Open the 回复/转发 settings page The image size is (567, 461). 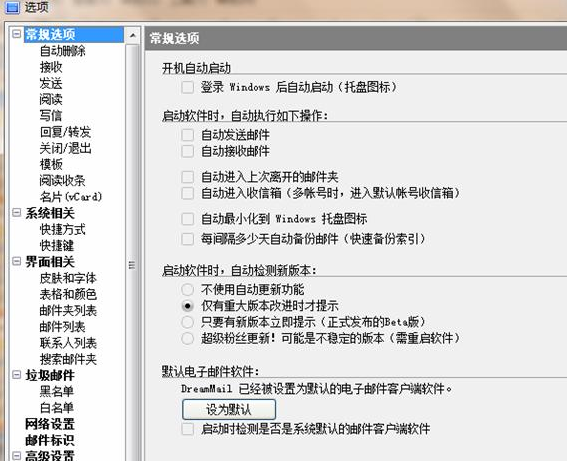(x=65, y=132)
